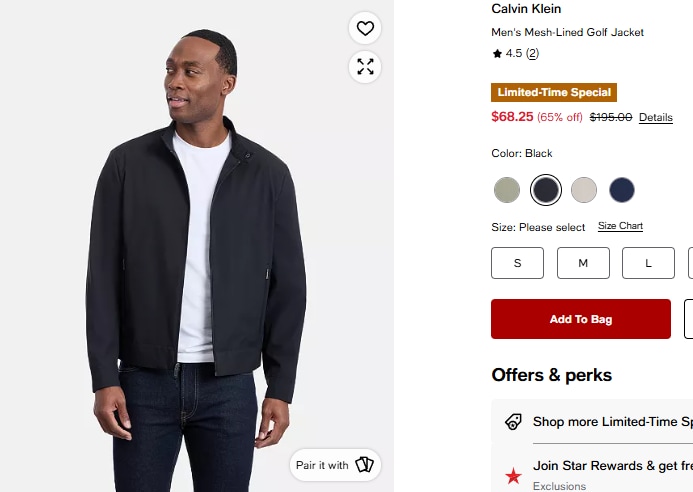
Task: Open the Size Chart link
Action: [x=620, y=226]
